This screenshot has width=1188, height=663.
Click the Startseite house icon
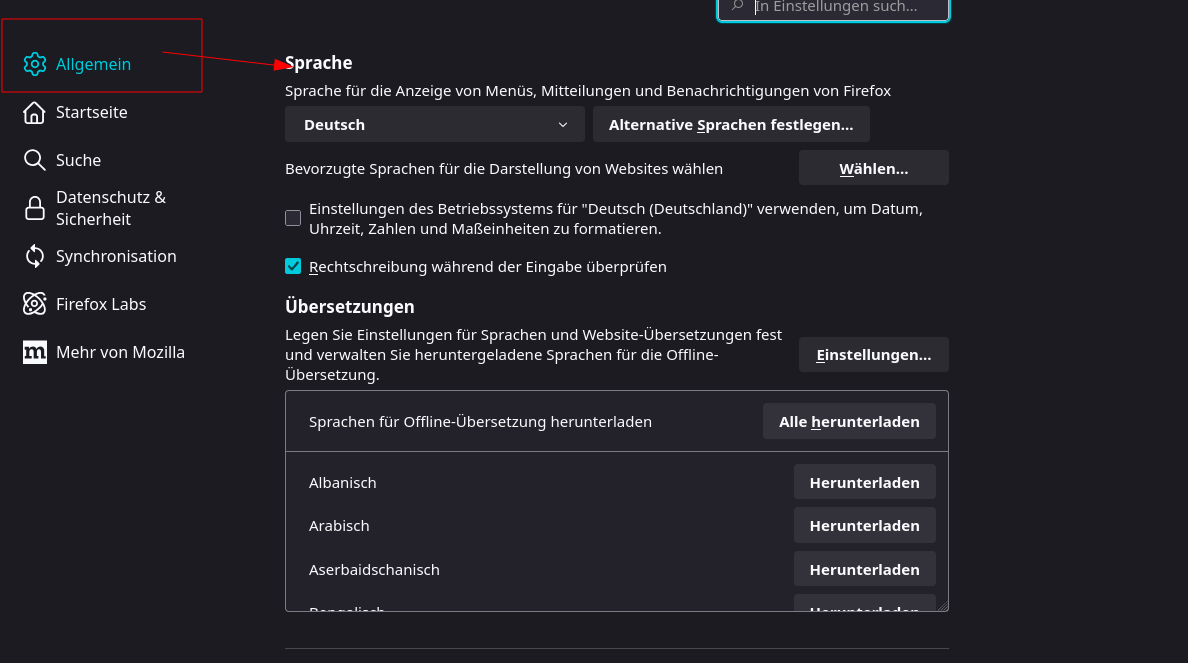pos(35,112)
